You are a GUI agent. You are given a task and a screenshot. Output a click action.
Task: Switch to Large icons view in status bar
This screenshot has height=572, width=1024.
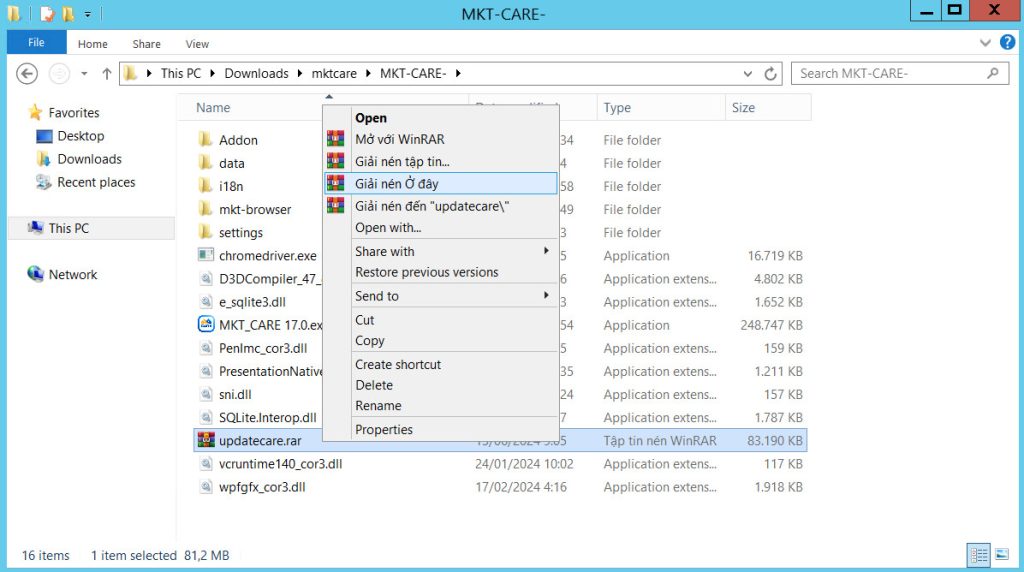[x=1002, y=555]
